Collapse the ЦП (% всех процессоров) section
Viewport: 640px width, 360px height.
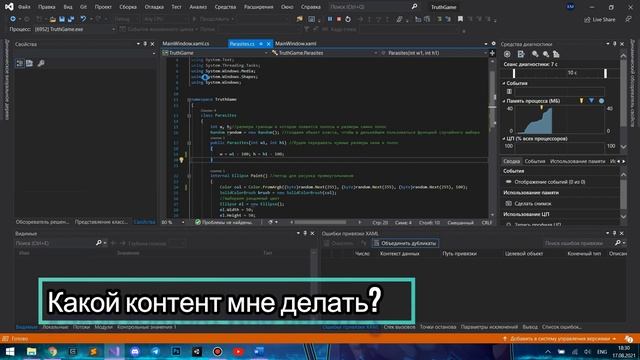pyautogui.click(x=504, y=139)
